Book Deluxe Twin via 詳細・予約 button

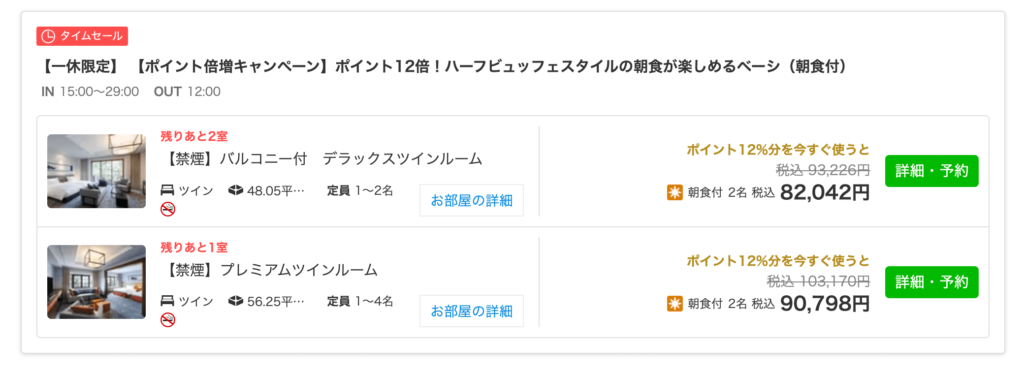tap(932, 171)
